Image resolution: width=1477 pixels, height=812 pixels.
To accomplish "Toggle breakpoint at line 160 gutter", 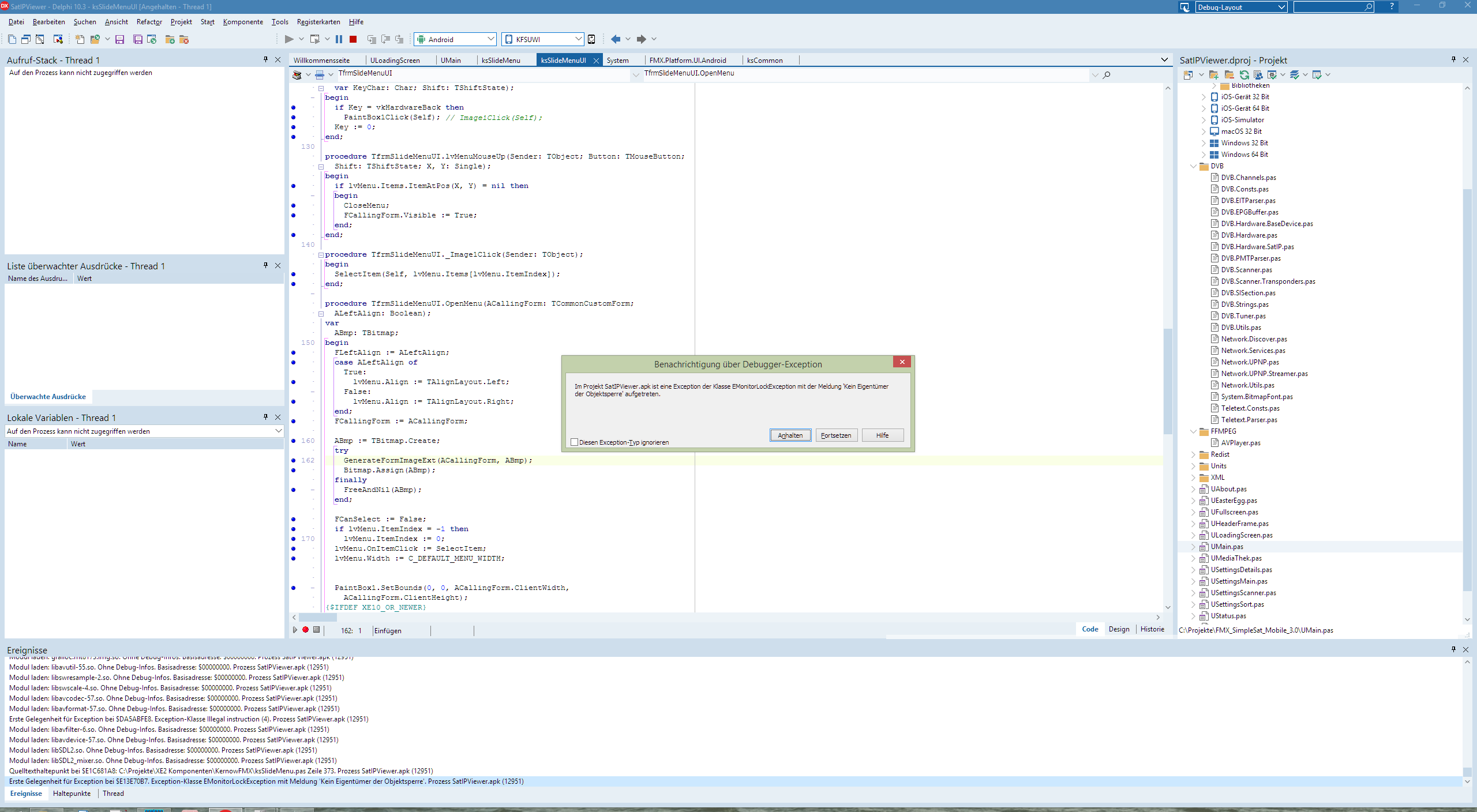I will point(293,441).
